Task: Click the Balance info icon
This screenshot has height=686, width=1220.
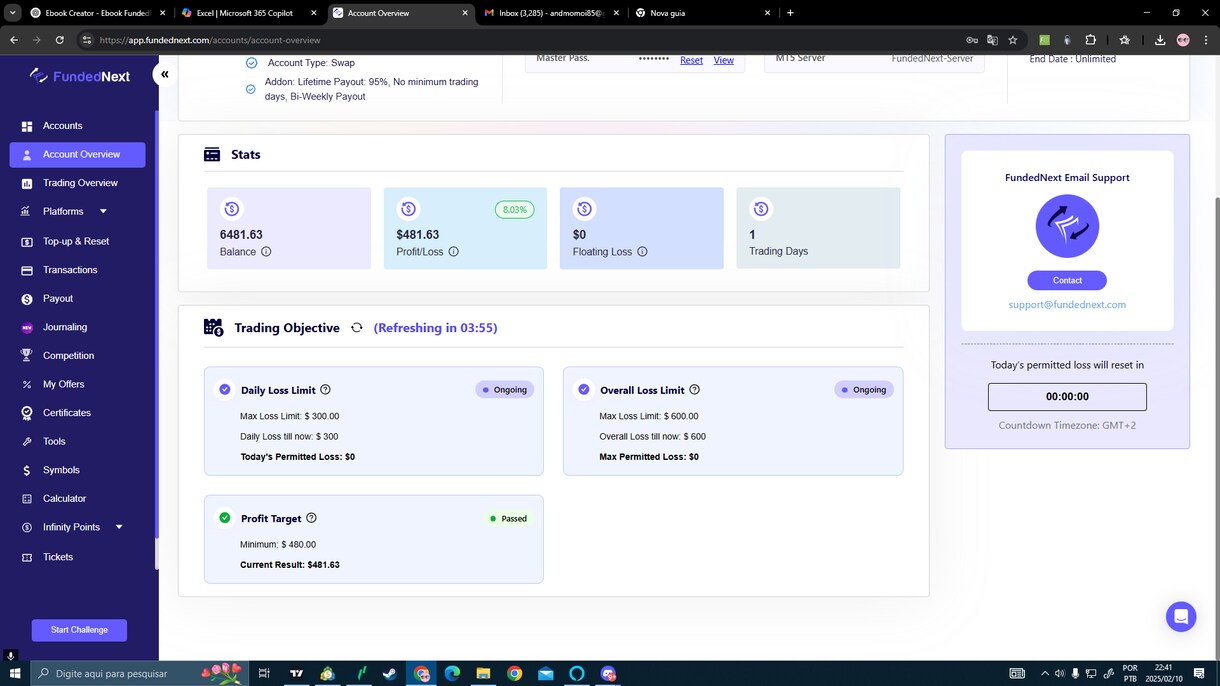Action: (266, 252)
